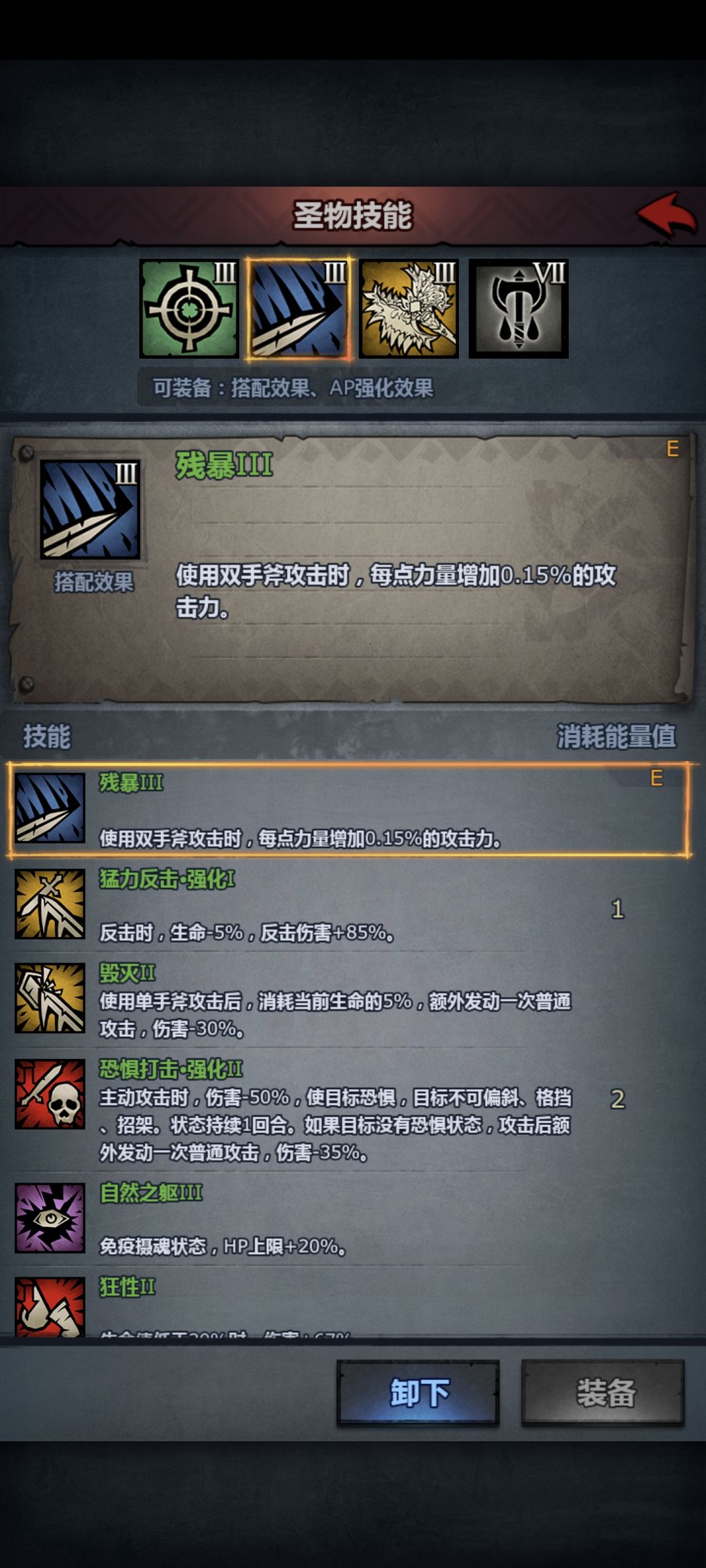
Task: Go back with the red arrow
Action: click(x=667, y=215)
